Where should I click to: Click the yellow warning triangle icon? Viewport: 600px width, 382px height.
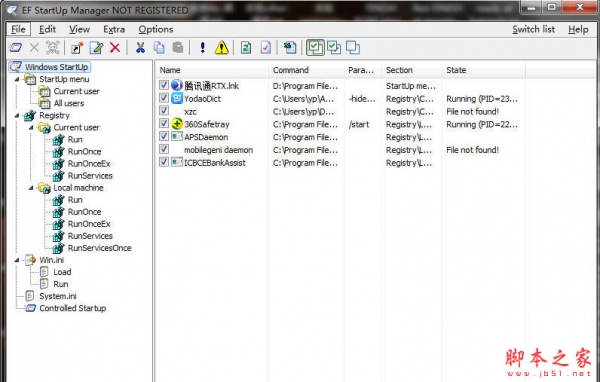tap(222, 48)
